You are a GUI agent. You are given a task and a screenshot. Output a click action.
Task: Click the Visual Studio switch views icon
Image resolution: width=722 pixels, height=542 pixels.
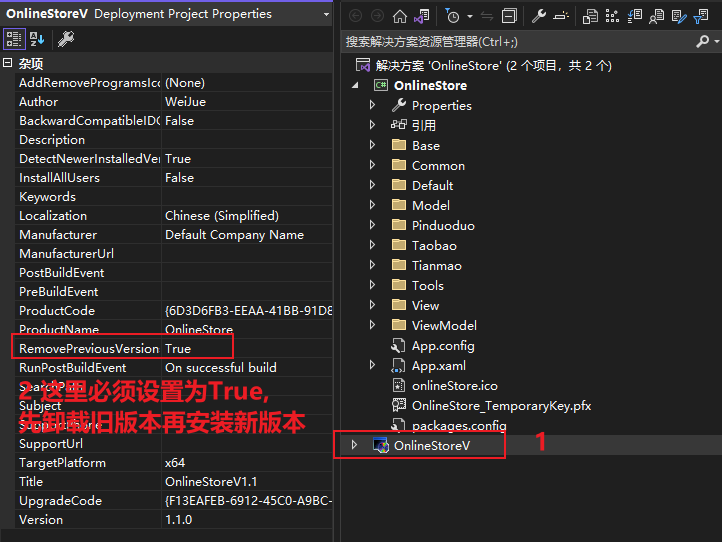tap(423, 16)
